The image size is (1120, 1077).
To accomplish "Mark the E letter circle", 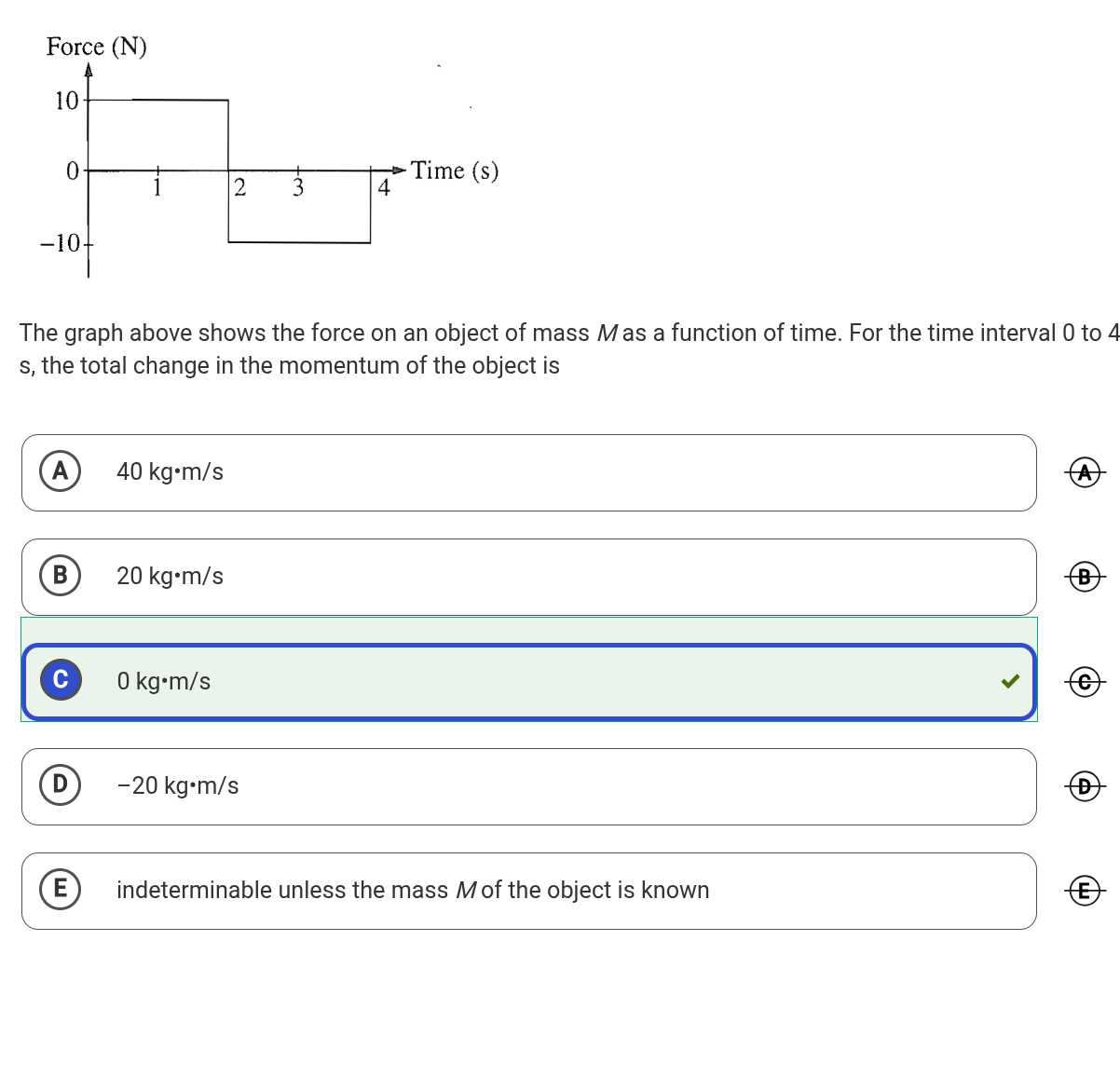I will tap(61, 889).
